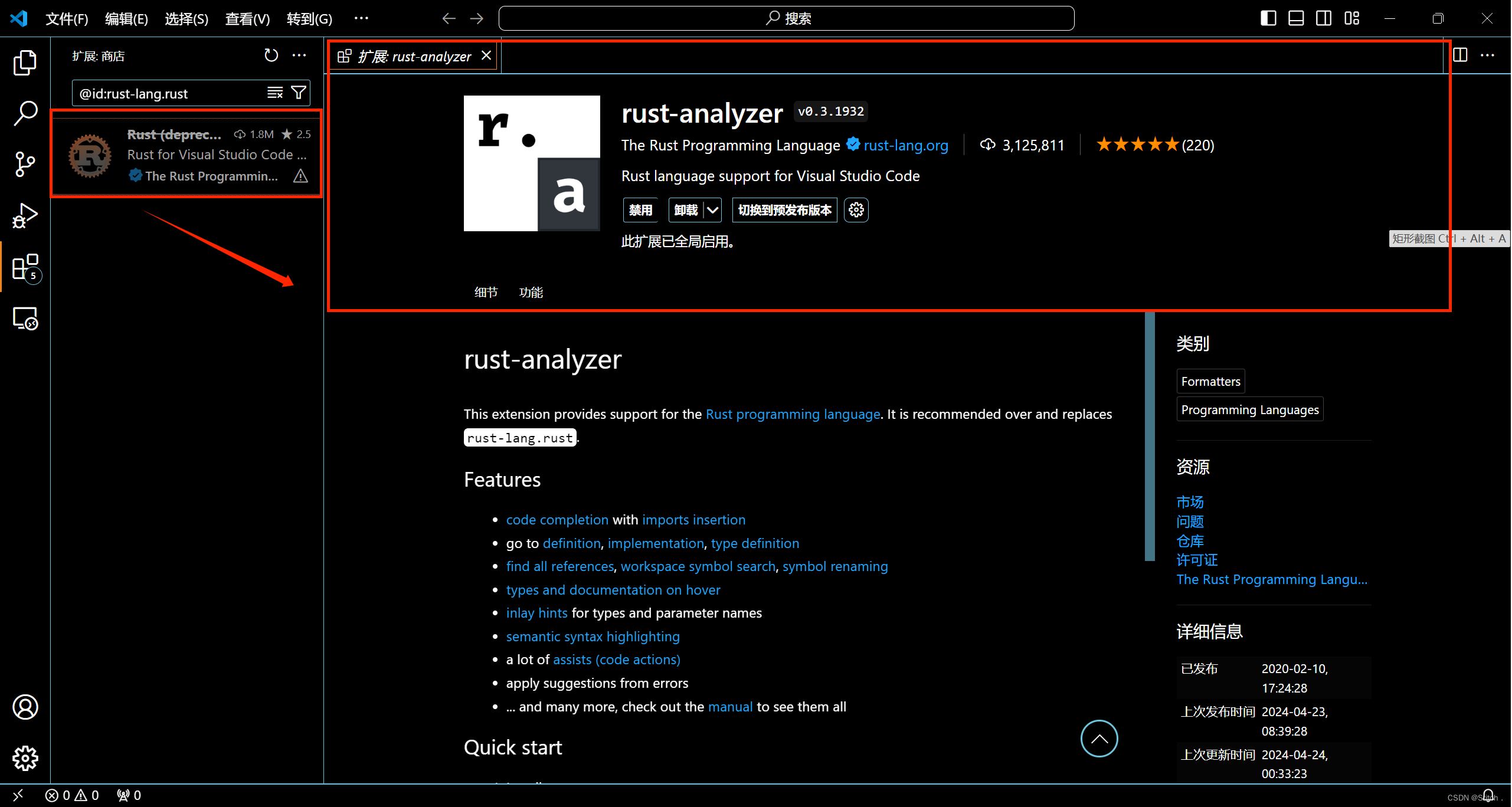Image resolution: width=1512 pixels, height=807 pixels.
Task: Open the 文件(F) menu
Action: tap(67, 19)
